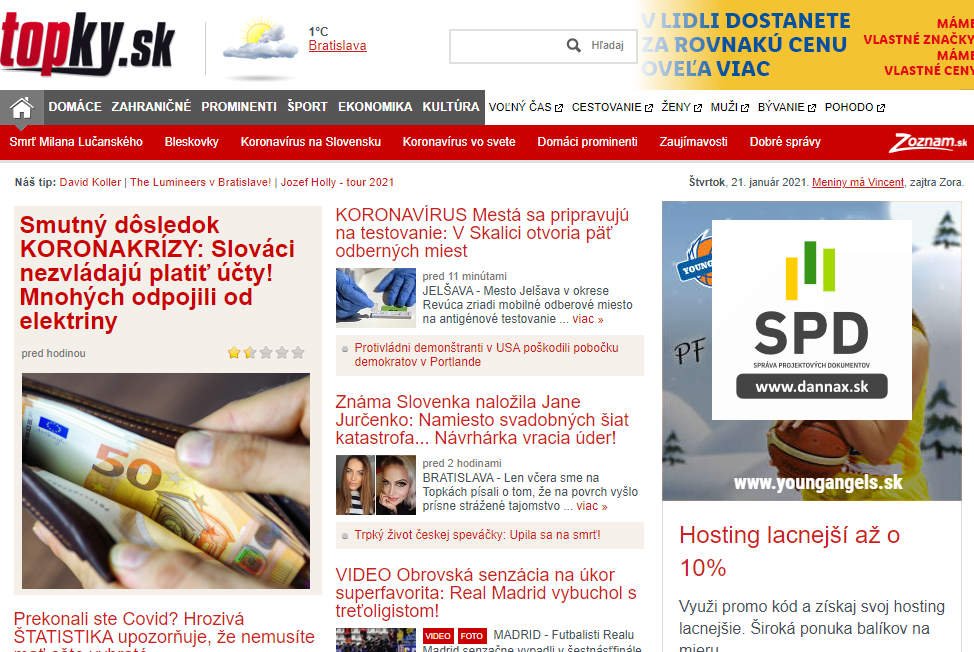The height and width of the screenshot is (652, 974).
Task: Rate the article with star rating
Action: (266, 353)
